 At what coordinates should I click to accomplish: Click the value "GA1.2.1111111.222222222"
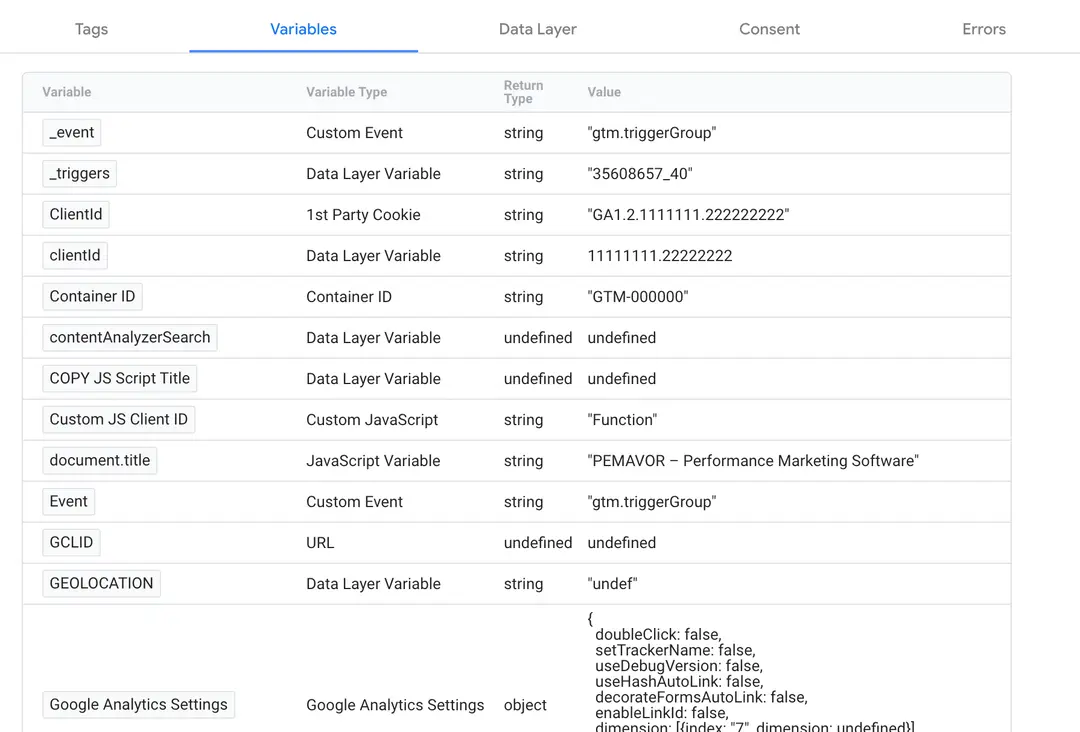(688, 215)
